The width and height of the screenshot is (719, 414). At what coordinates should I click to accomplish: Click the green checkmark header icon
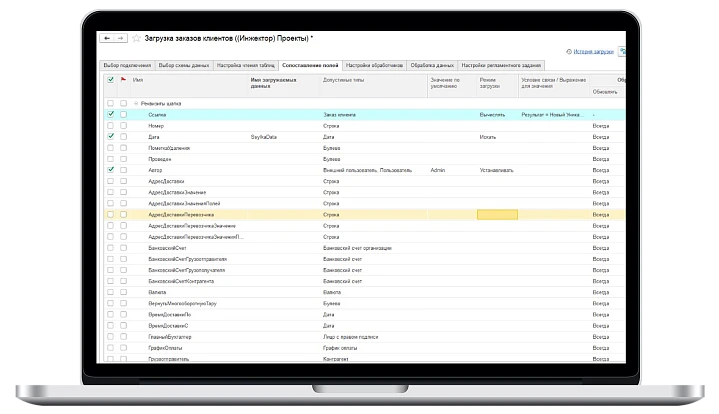coord(110,79)
